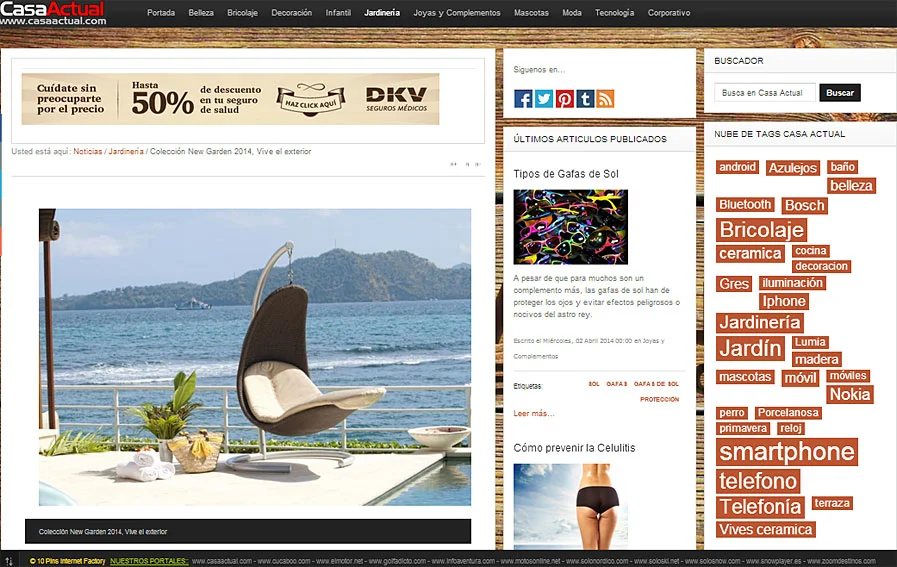Open the Tecnología menu item
This screenshot has height=567, width=897.
click(614, 13)
